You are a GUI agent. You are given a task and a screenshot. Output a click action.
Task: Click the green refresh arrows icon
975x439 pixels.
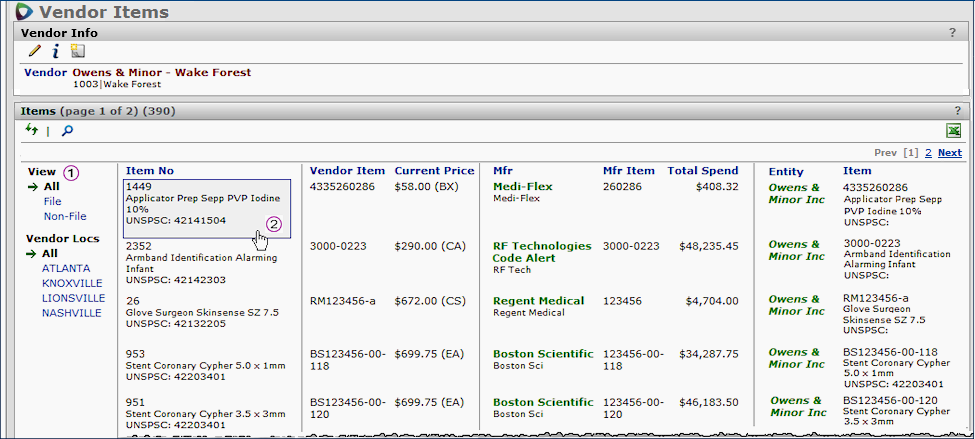[32, 130]
